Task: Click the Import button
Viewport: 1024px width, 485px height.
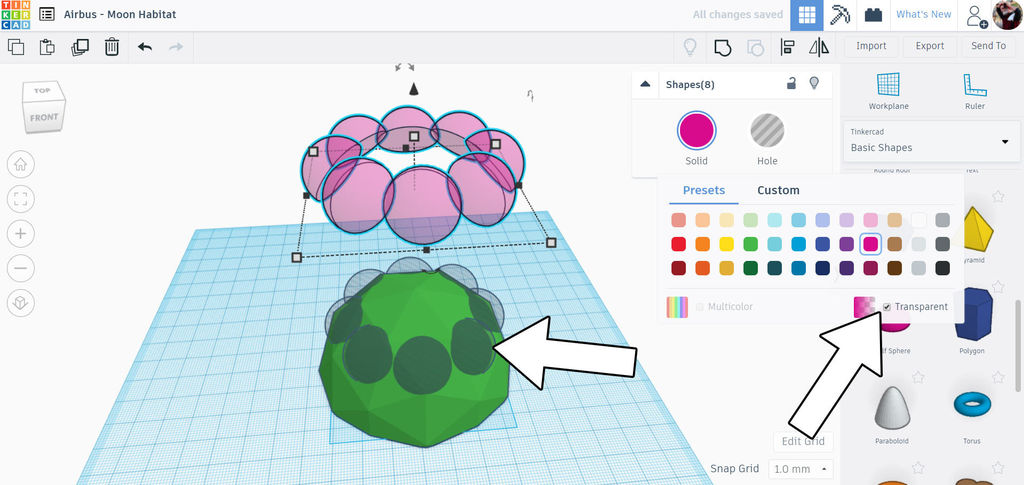Action: 871,46
